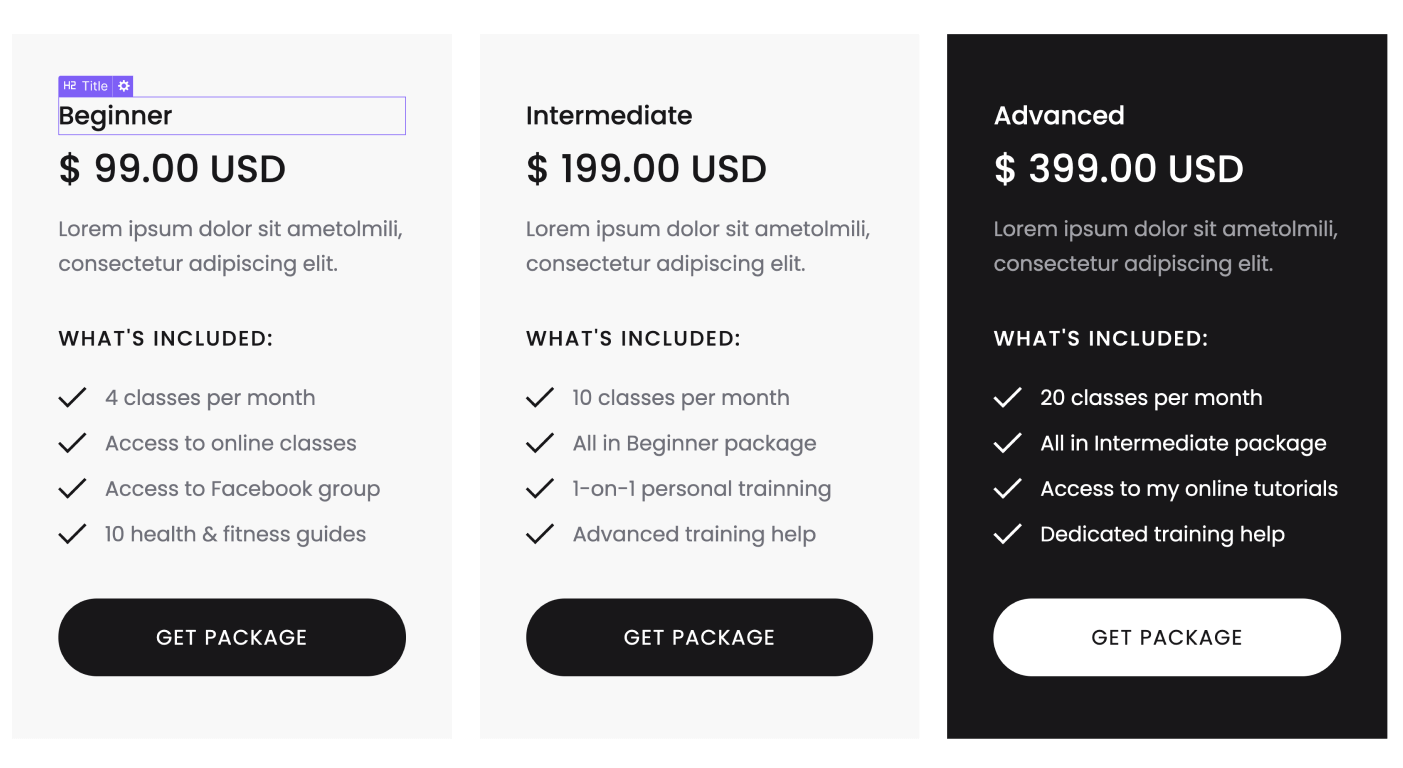
Task: Select the Beginner title text field
Action: 232,116
